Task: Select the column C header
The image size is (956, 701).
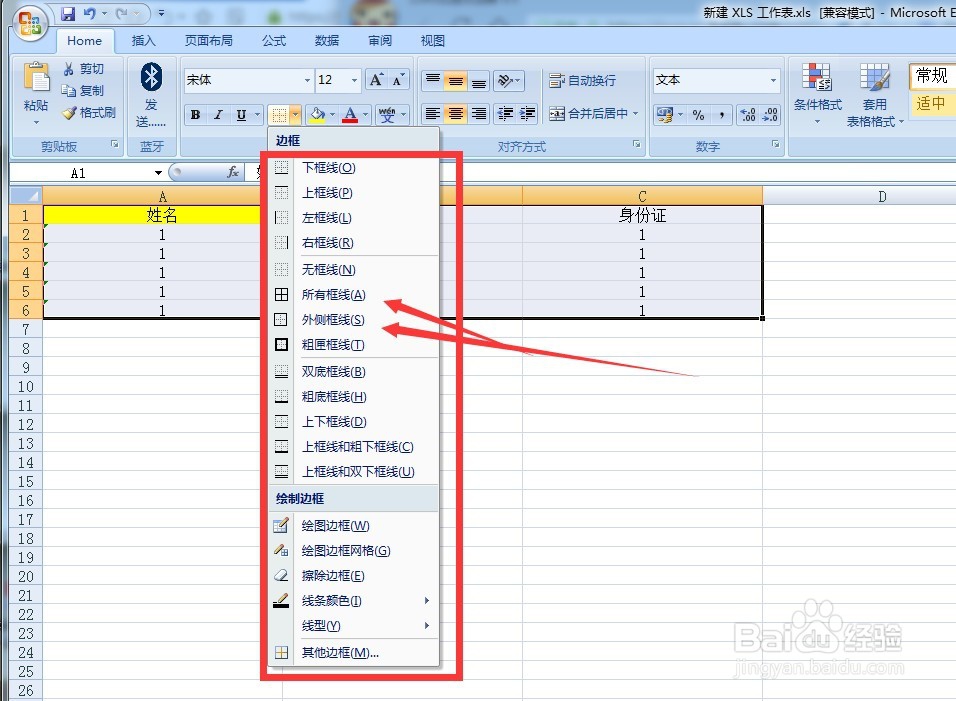Action: click(x=642, y=196)
